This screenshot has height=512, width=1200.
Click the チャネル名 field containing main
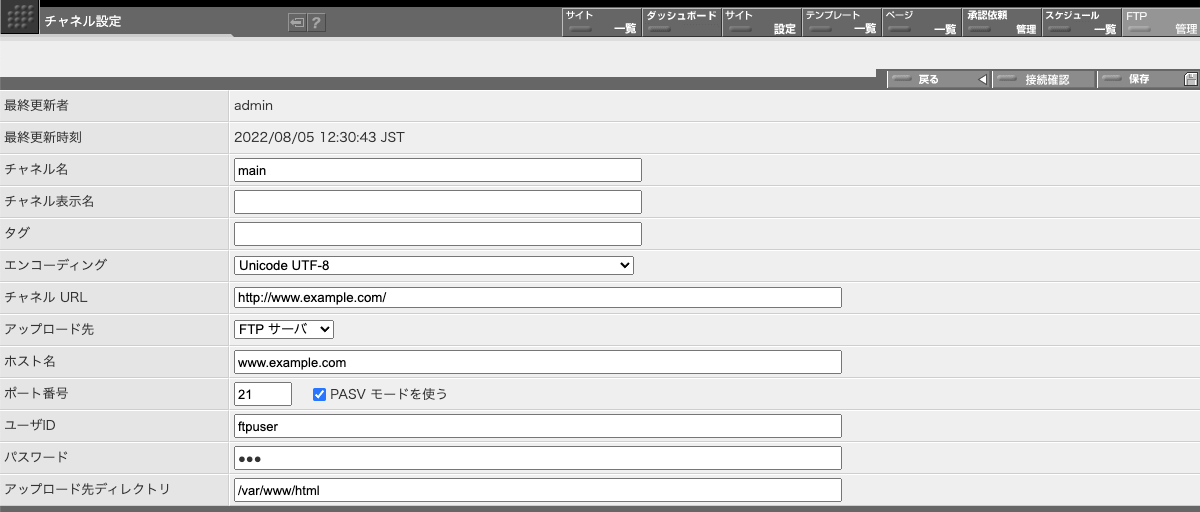[437, 170]
